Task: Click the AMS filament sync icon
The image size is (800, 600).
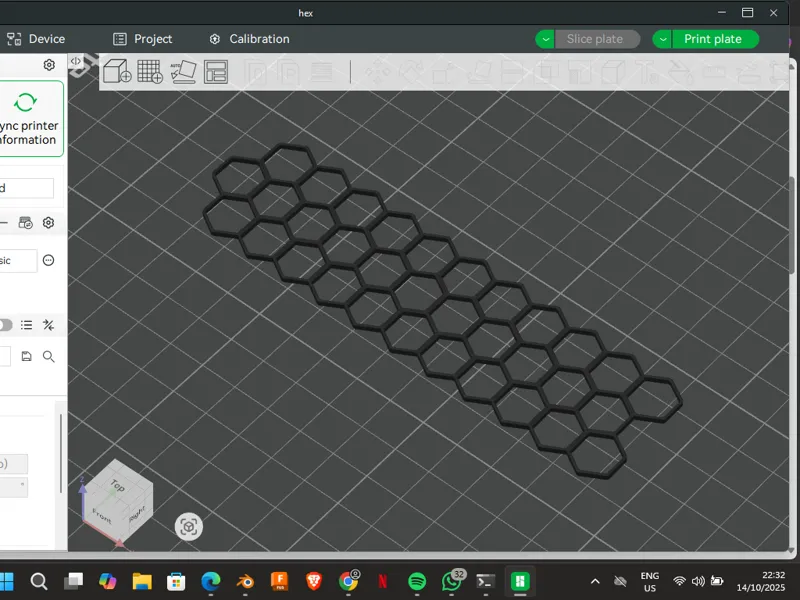Action: (25, 223)
